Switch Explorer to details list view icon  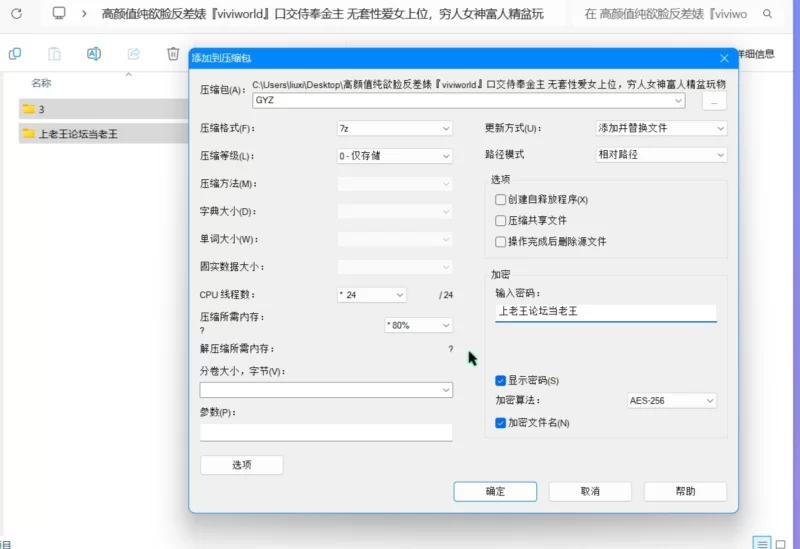tap(761, 543)
